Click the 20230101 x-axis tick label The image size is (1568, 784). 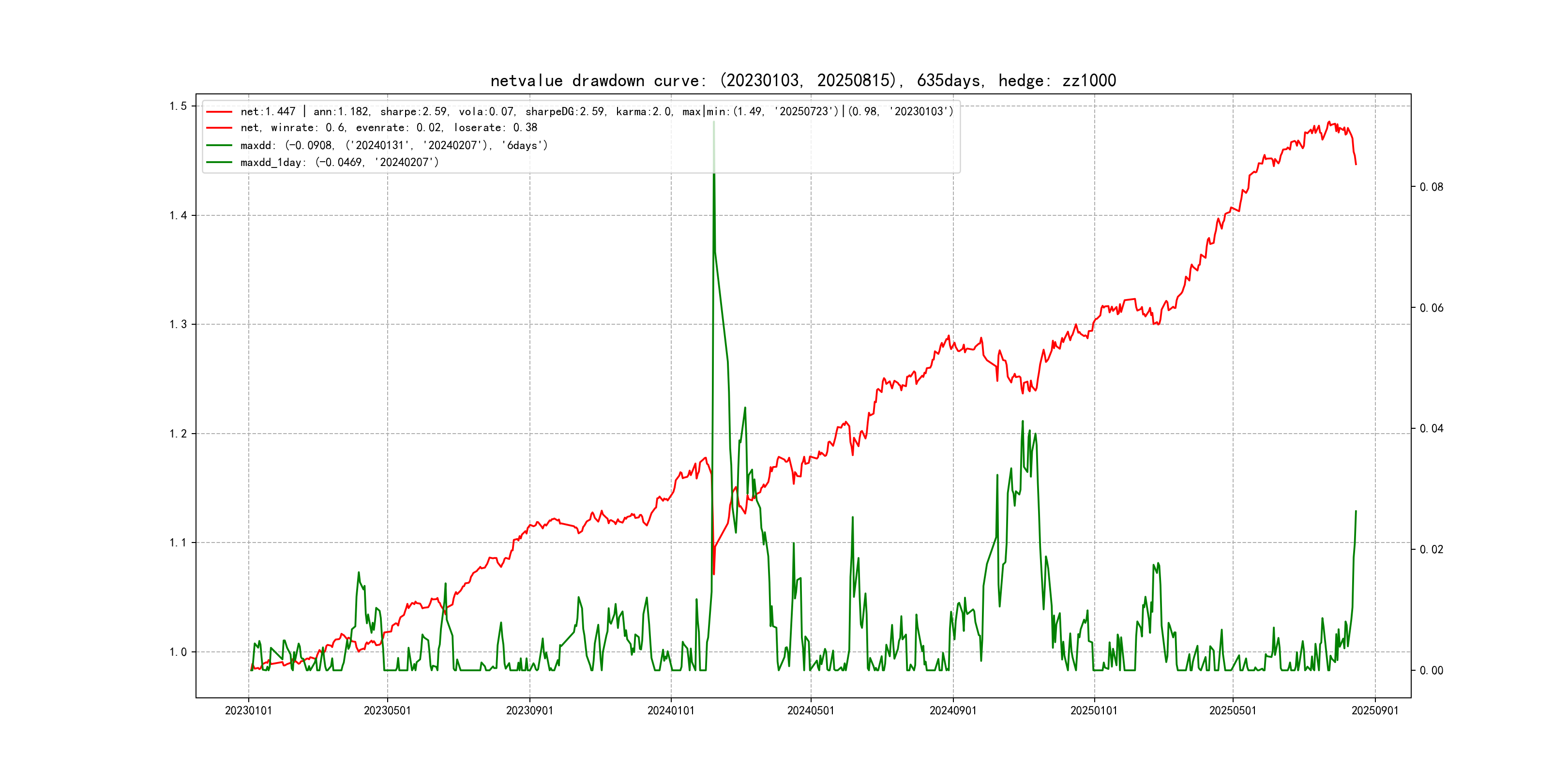click(248, 711)
